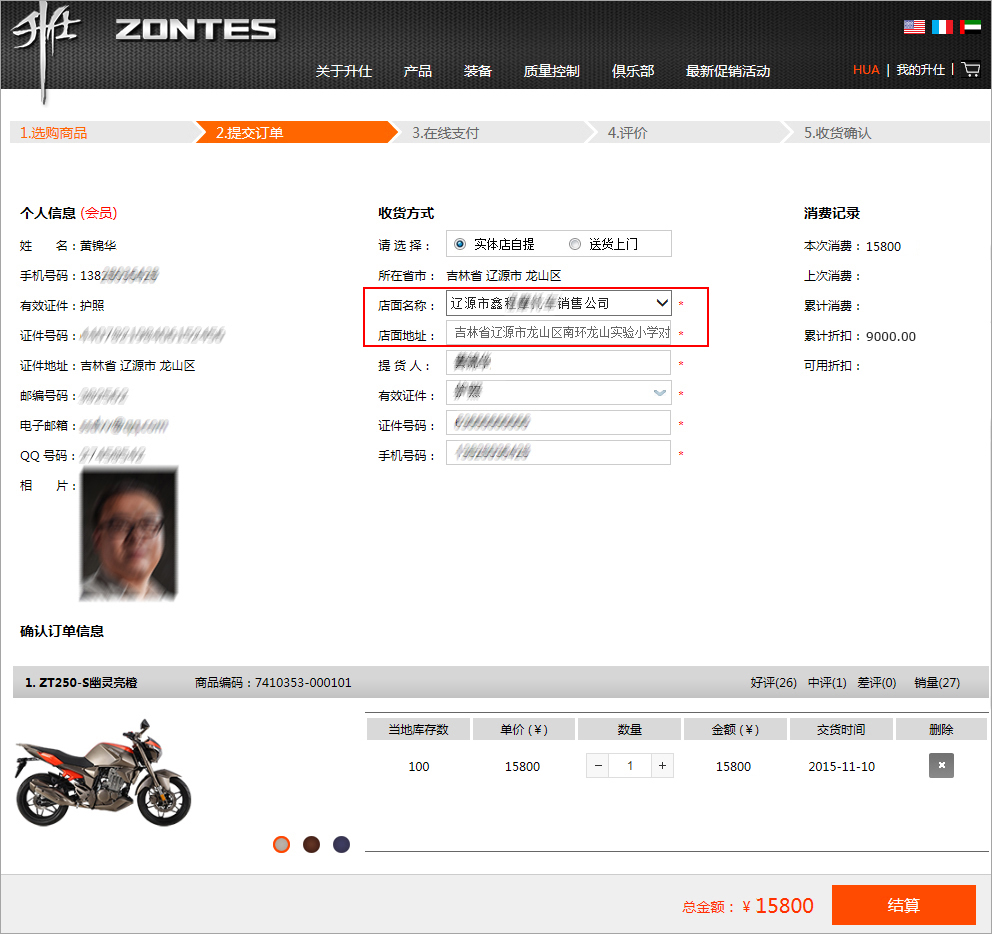The width and height of the screenshot is (992, 934).
Task: Select the French flag language icon
Action: (x=942, y=27)
